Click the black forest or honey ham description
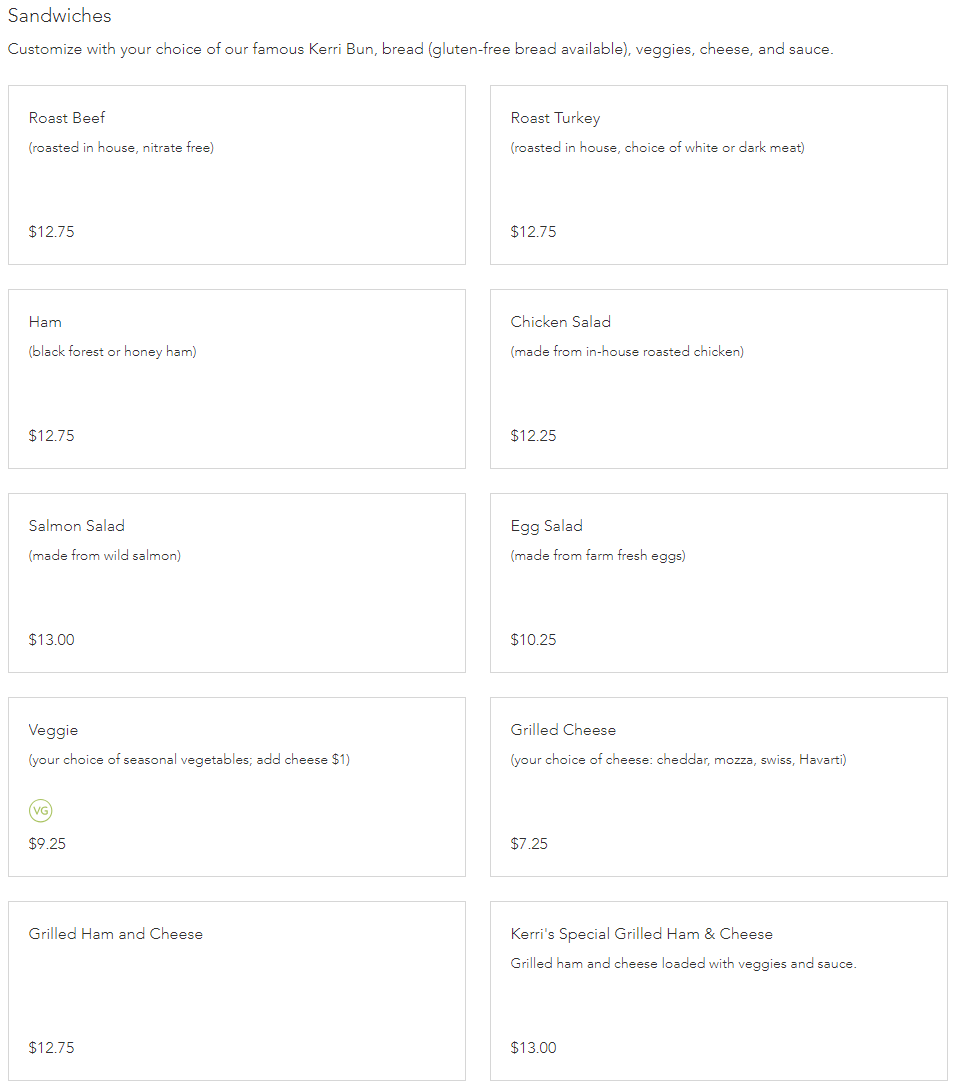The height and width of the screenshot is (1087, 955). pos(112,351)
